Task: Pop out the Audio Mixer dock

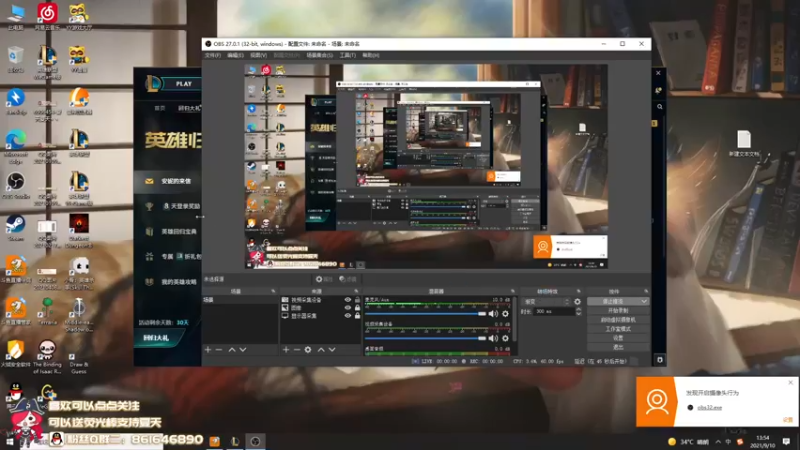Action: click(513, 291)
